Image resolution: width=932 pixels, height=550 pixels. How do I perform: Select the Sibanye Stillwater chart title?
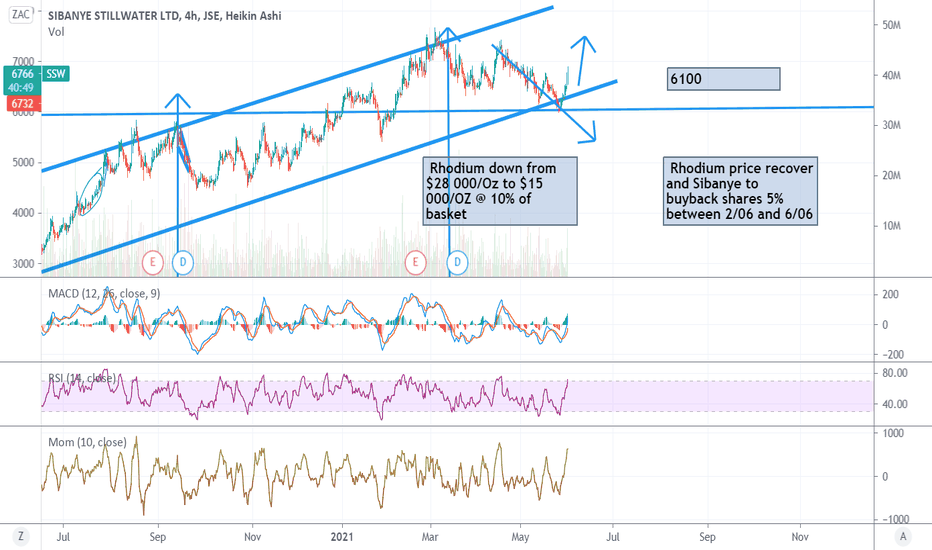pyautogui.click(x=165, y=16)
